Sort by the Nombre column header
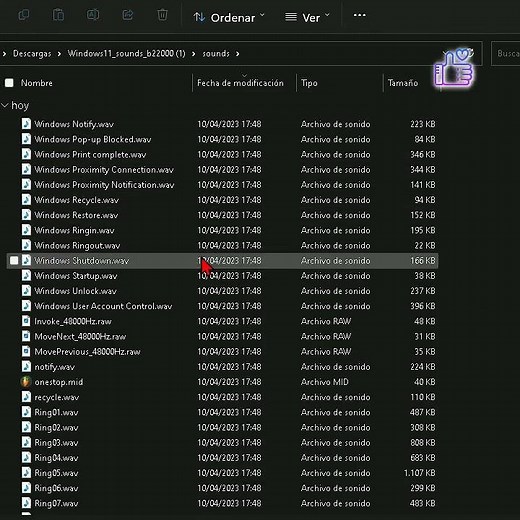This screenshot has height=520, width=520. 37,83
